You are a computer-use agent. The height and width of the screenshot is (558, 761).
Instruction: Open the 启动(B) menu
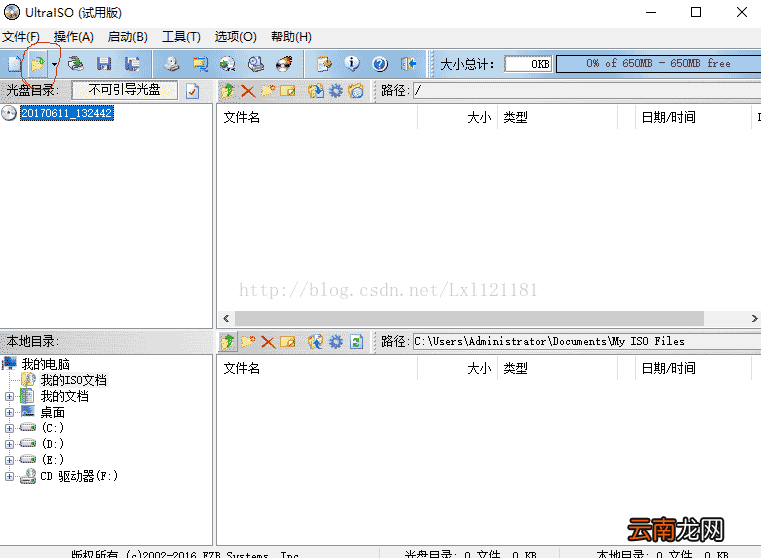(x=127, y=37)
